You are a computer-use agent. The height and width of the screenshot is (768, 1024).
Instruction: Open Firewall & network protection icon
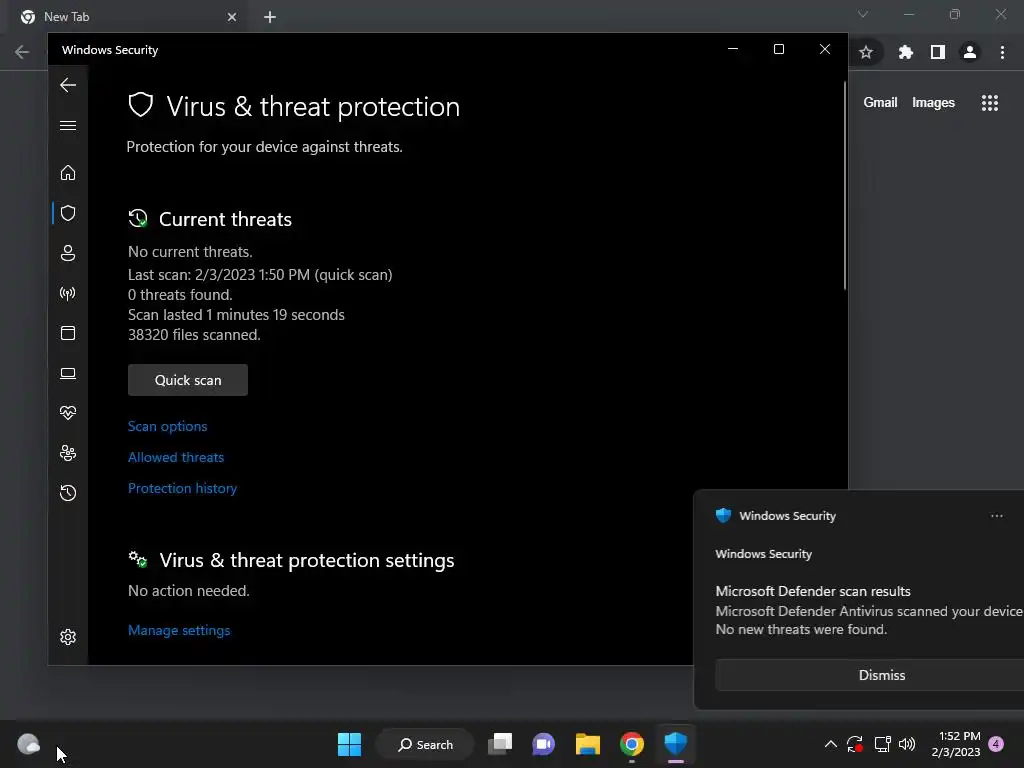pyautogui.click(x=68, y=293)
